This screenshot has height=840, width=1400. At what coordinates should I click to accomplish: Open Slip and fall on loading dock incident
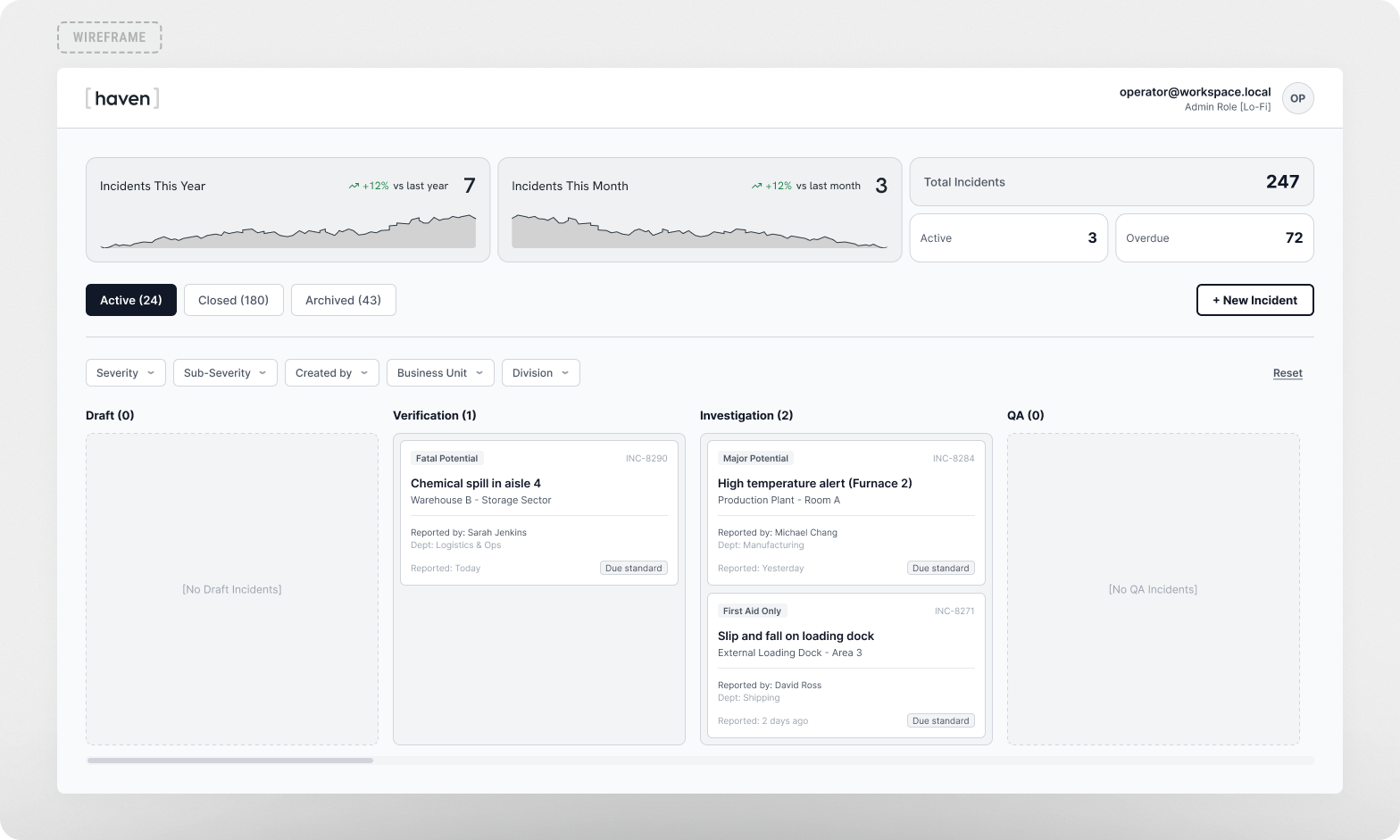(846, 665)
